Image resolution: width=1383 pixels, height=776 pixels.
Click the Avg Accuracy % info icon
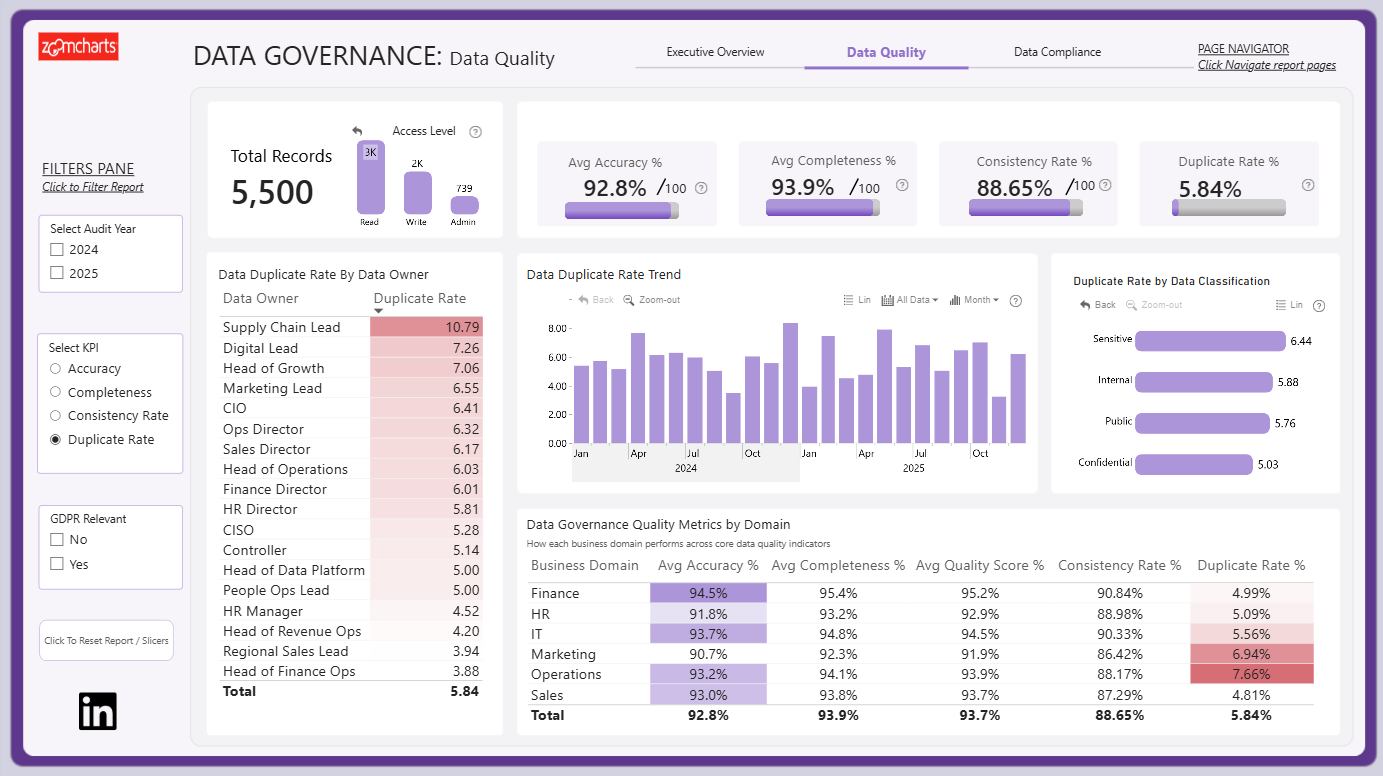(701, 188)
